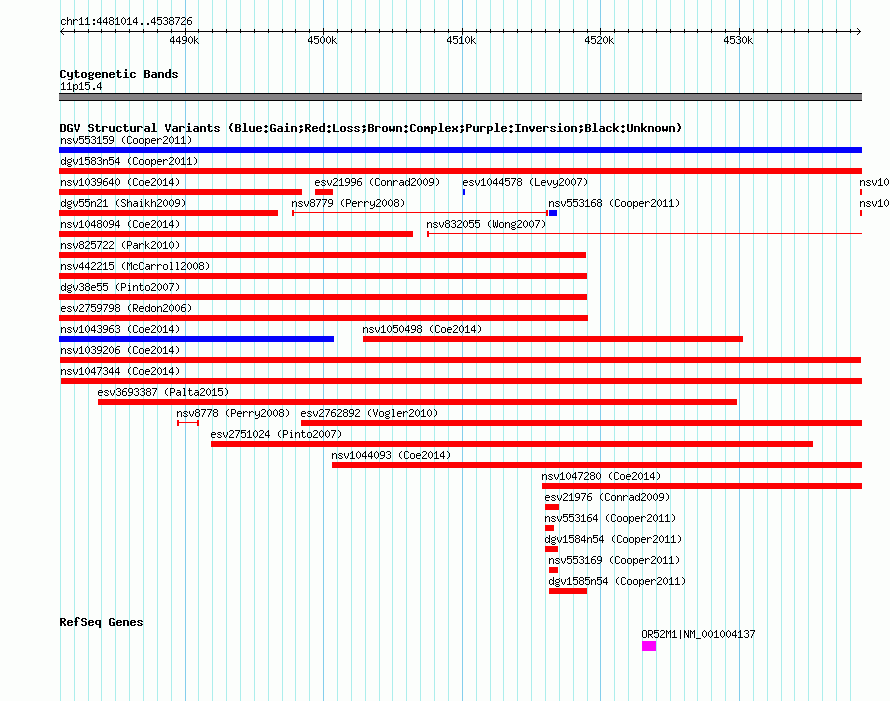Click the blue nsv1043963 (Coe2014) gain bar

click(x=196, y=339)
